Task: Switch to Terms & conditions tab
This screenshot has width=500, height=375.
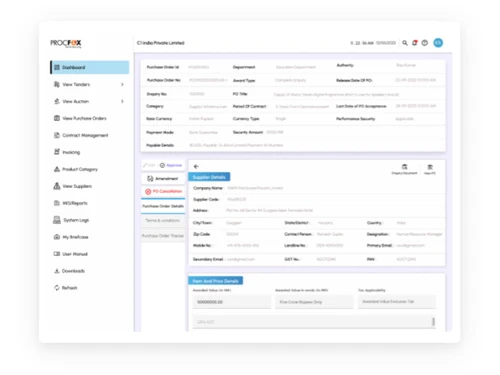Action: click(x=163, y=221)
